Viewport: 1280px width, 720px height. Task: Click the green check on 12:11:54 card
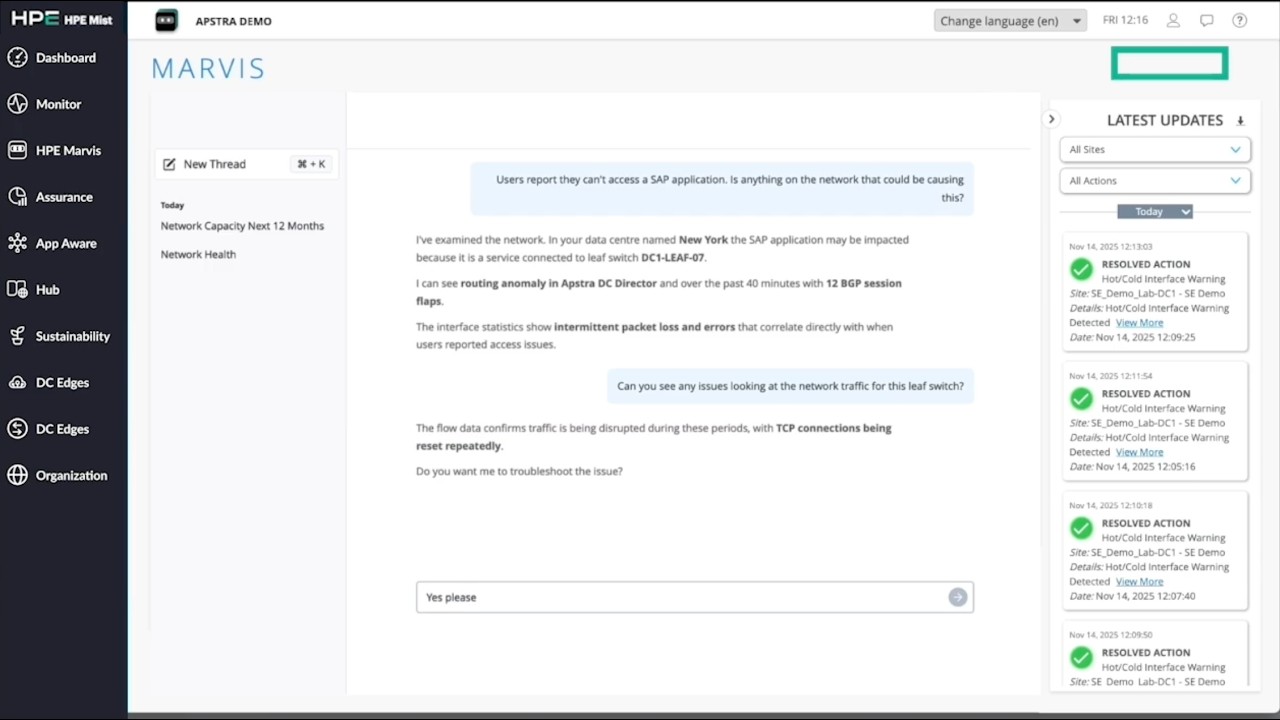point(1081,399)
